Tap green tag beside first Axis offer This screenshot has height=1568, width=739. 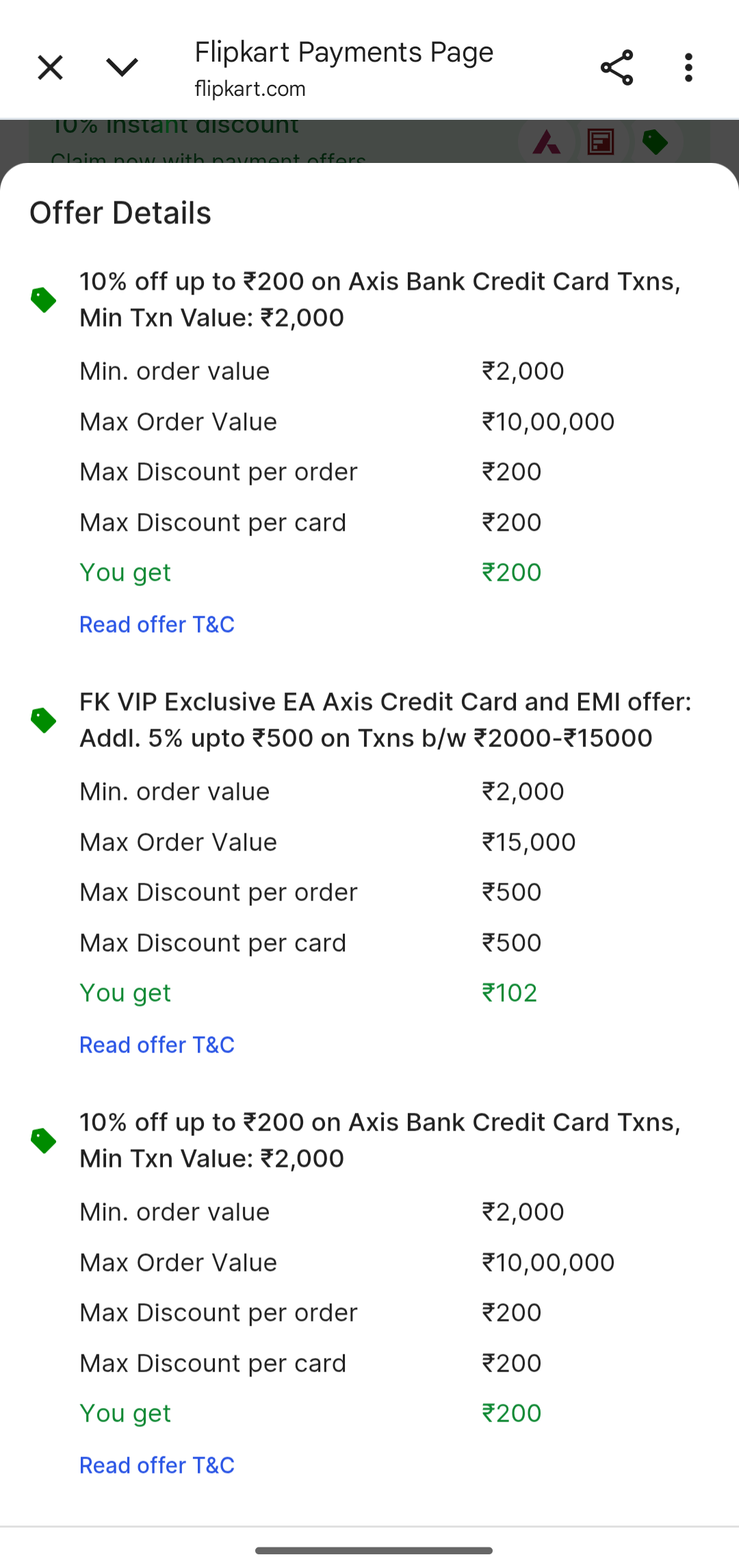pos(44,300)
